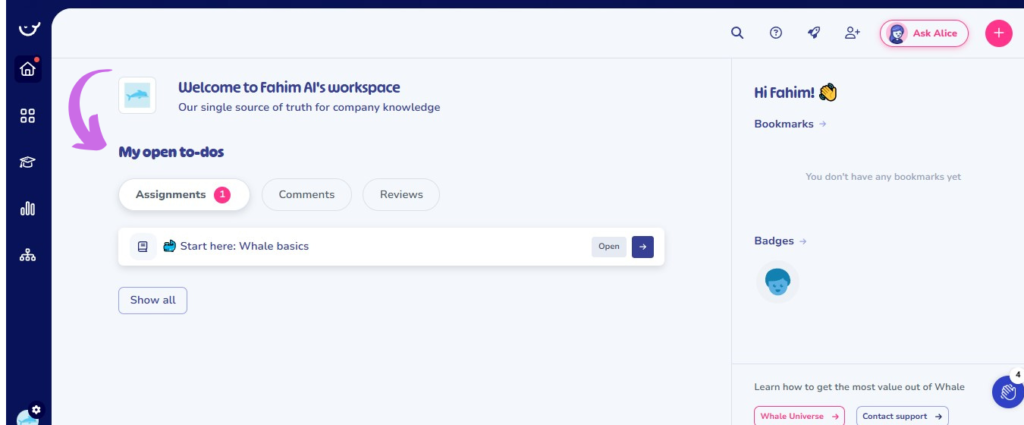Switch to the Reviews tab

pos(401,195)
